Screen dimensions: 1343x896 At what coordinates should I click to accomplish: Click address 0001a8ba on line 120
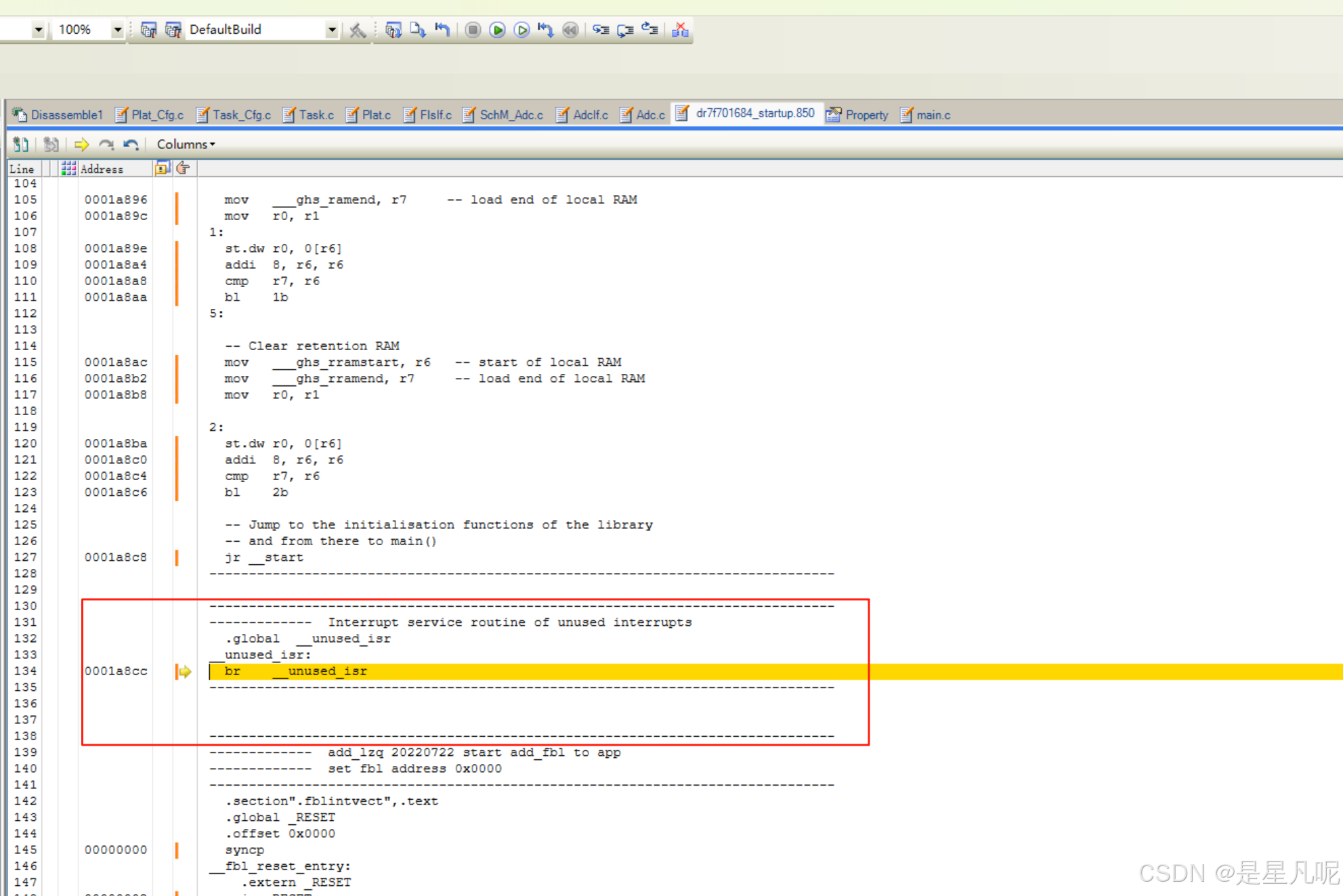coord(115,444)
